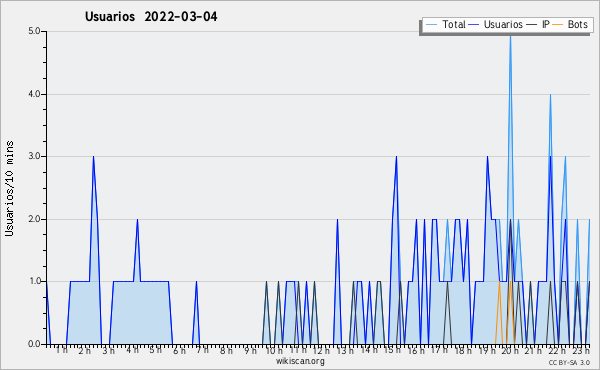
Task: Click the '5 h' x-axis label
Action: point(155,350)
